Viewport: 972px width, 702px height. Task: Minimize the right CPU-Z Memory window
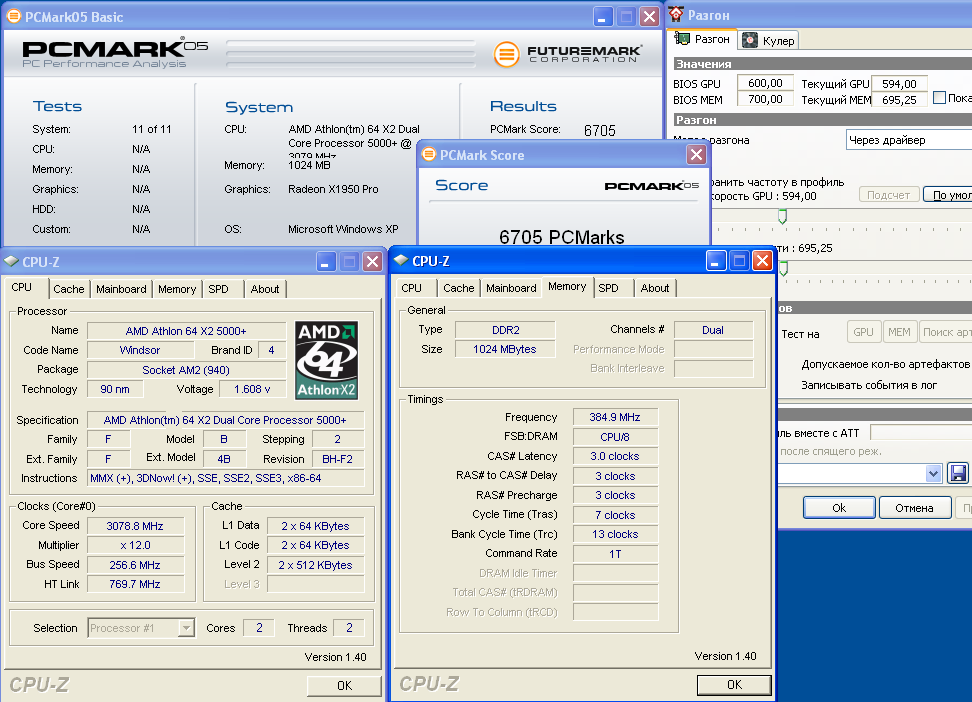715,260
